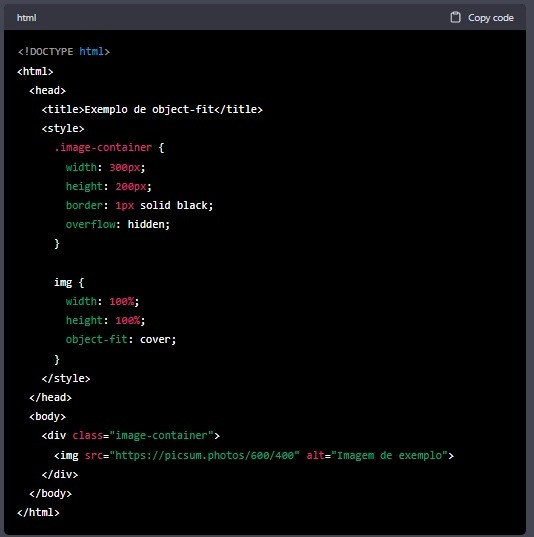Click the 'overflow: hidden;' line
The height and width of the screenshot is (537, 534).
(x=118, y=224)
